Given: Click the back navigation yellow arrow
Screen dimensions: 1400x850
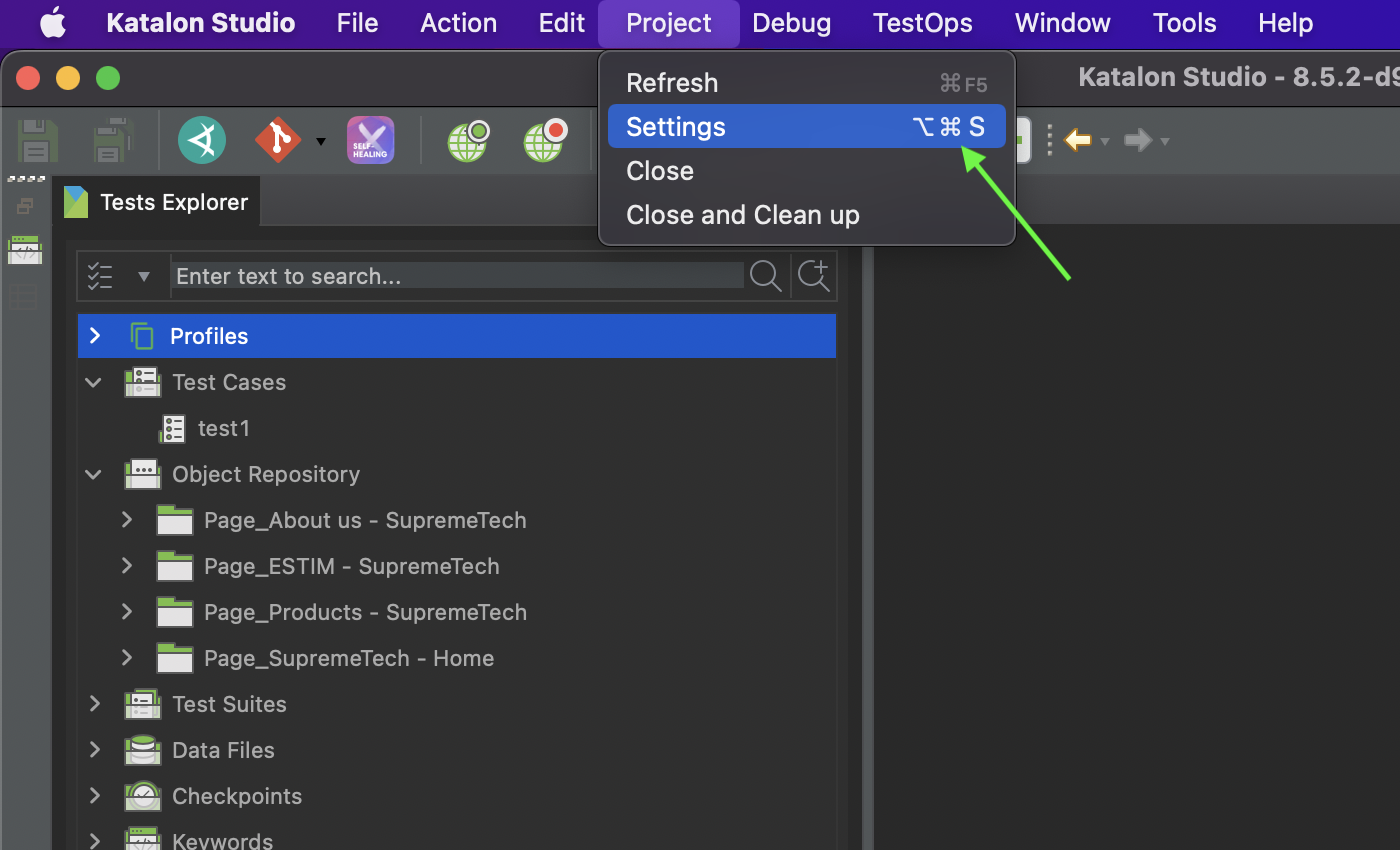Looking at the screenshot, I should point(1078,140).
